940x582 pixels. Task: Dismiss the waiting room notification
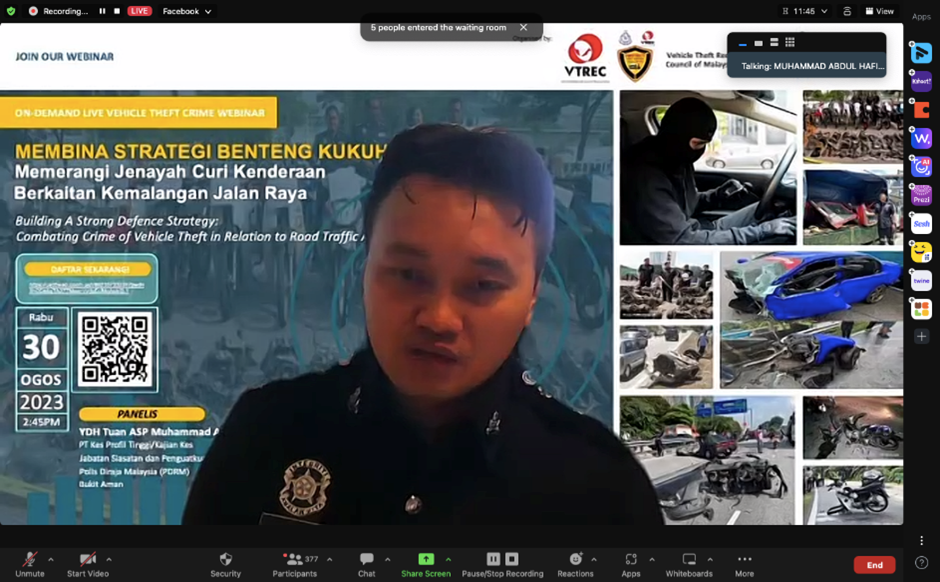[523, 28]
